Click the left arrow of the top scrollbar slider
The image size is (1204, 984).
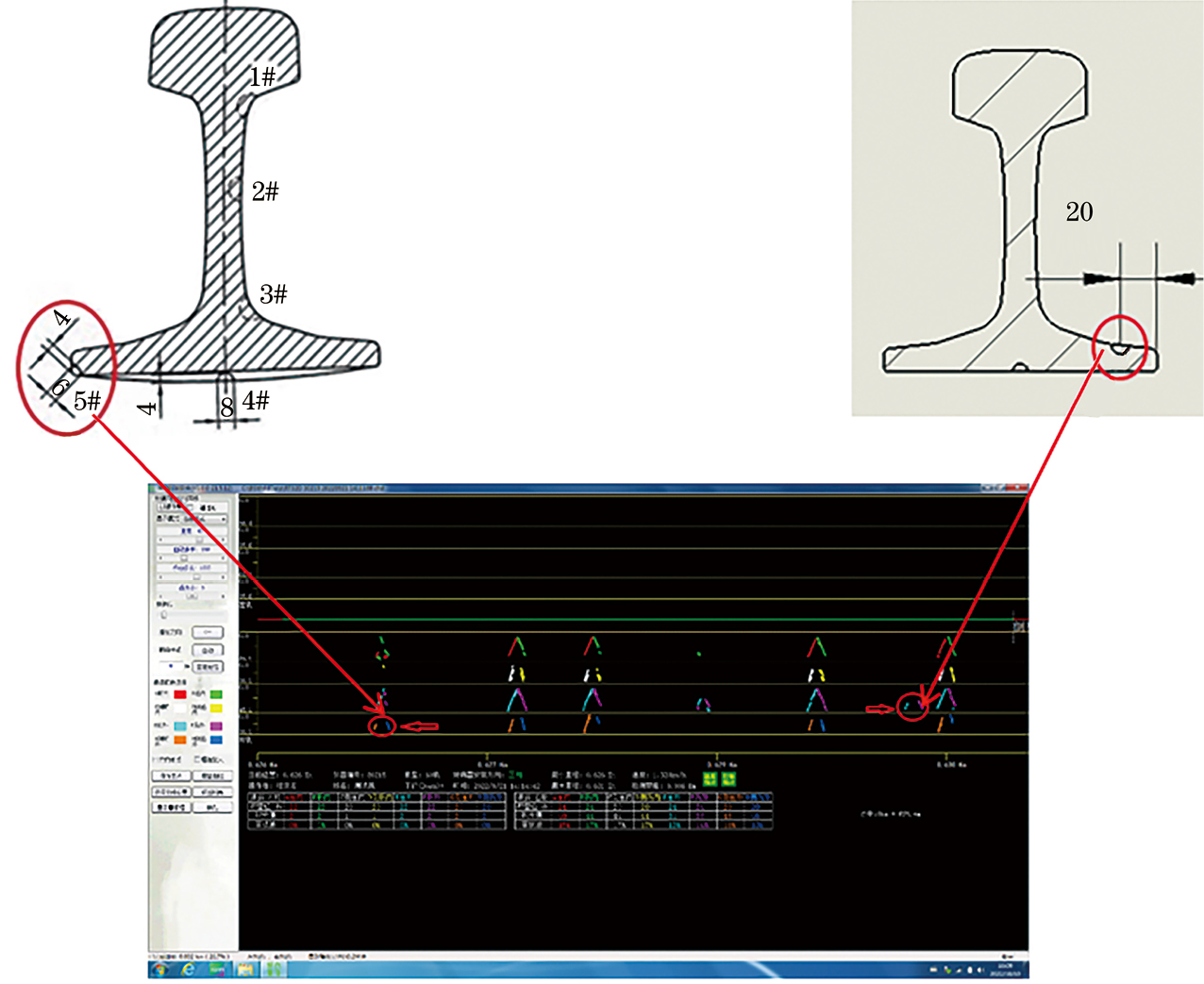pos(159,539)
